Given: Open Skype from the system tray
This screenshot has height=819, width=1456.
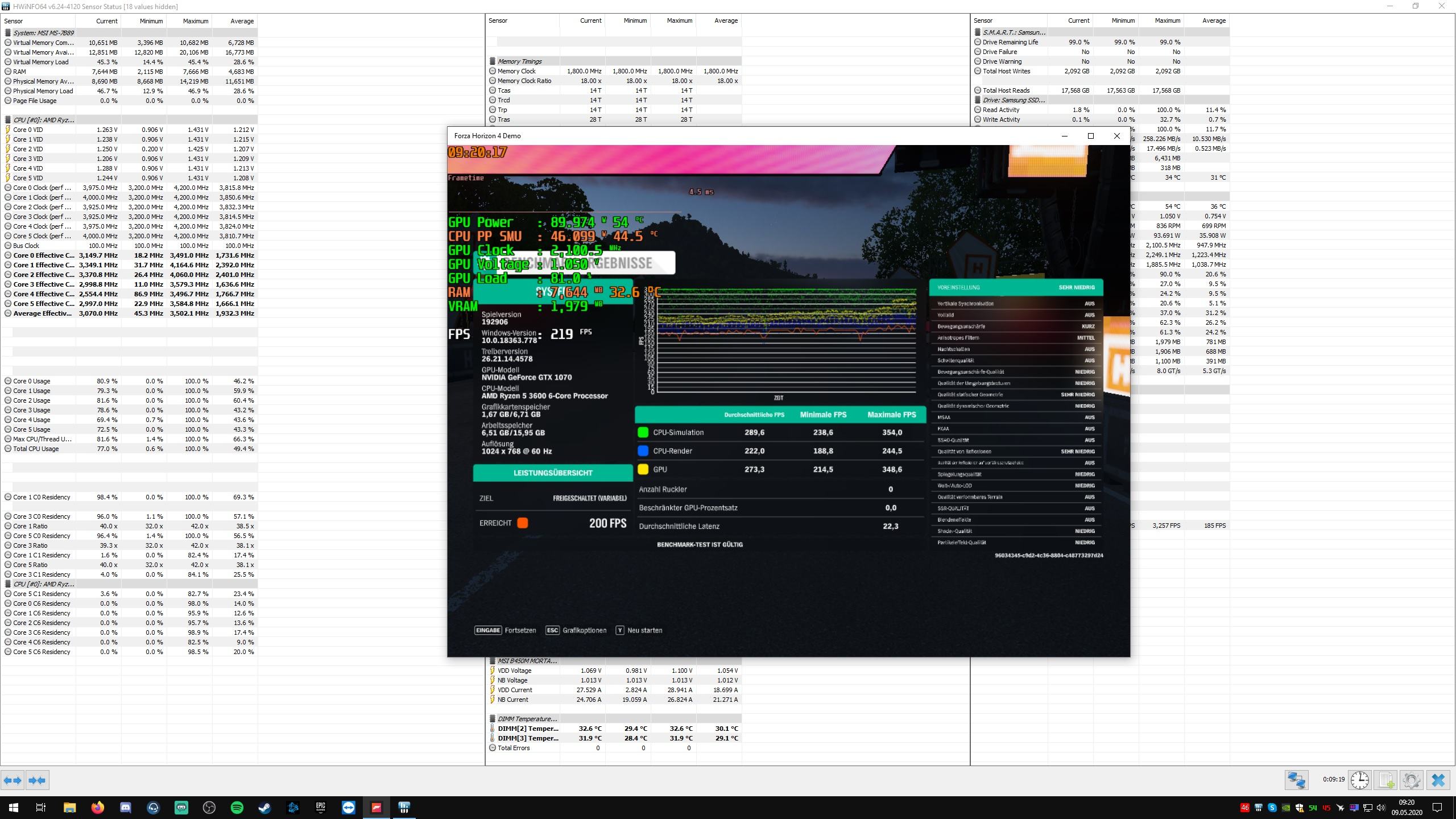Looking at the screenshot, I should pos(1272,808).
